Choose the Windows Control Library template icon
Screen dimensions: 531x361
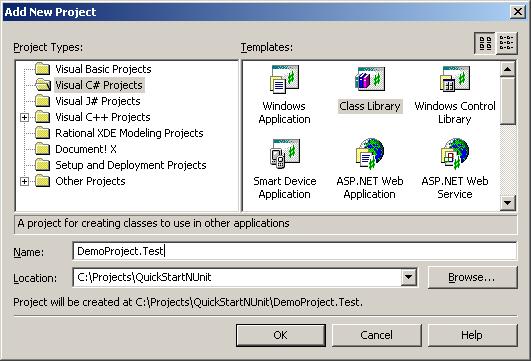coord(455,79)
